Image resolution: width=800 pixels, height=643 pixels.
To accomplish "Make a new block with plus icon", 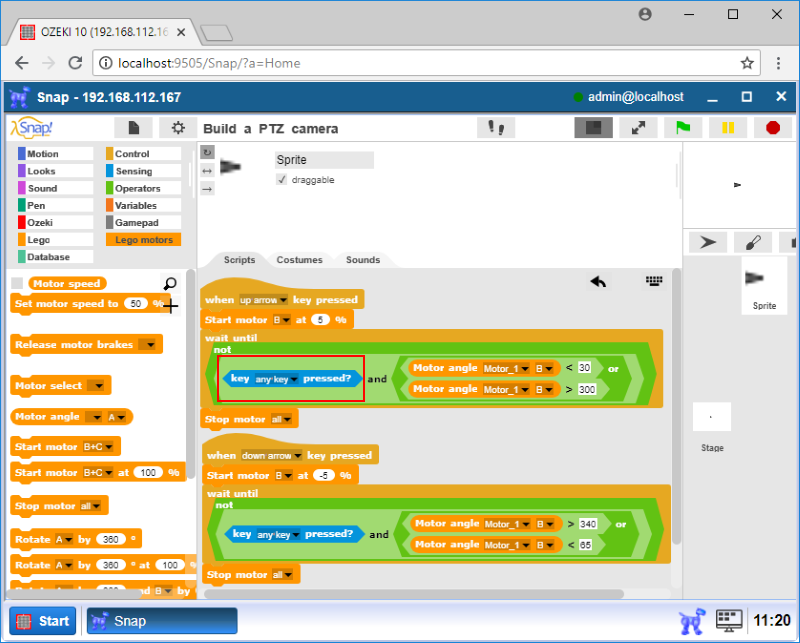I will coord(171,307).
